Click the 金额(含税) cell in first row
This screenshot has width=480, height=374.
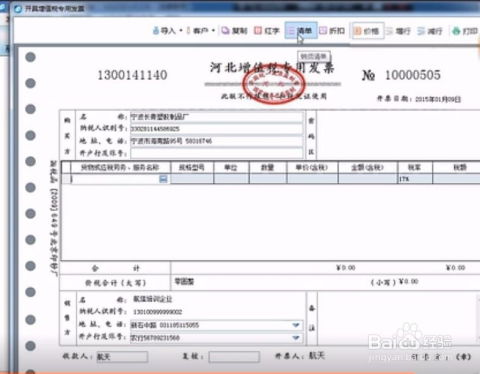[x=368, y=179]
